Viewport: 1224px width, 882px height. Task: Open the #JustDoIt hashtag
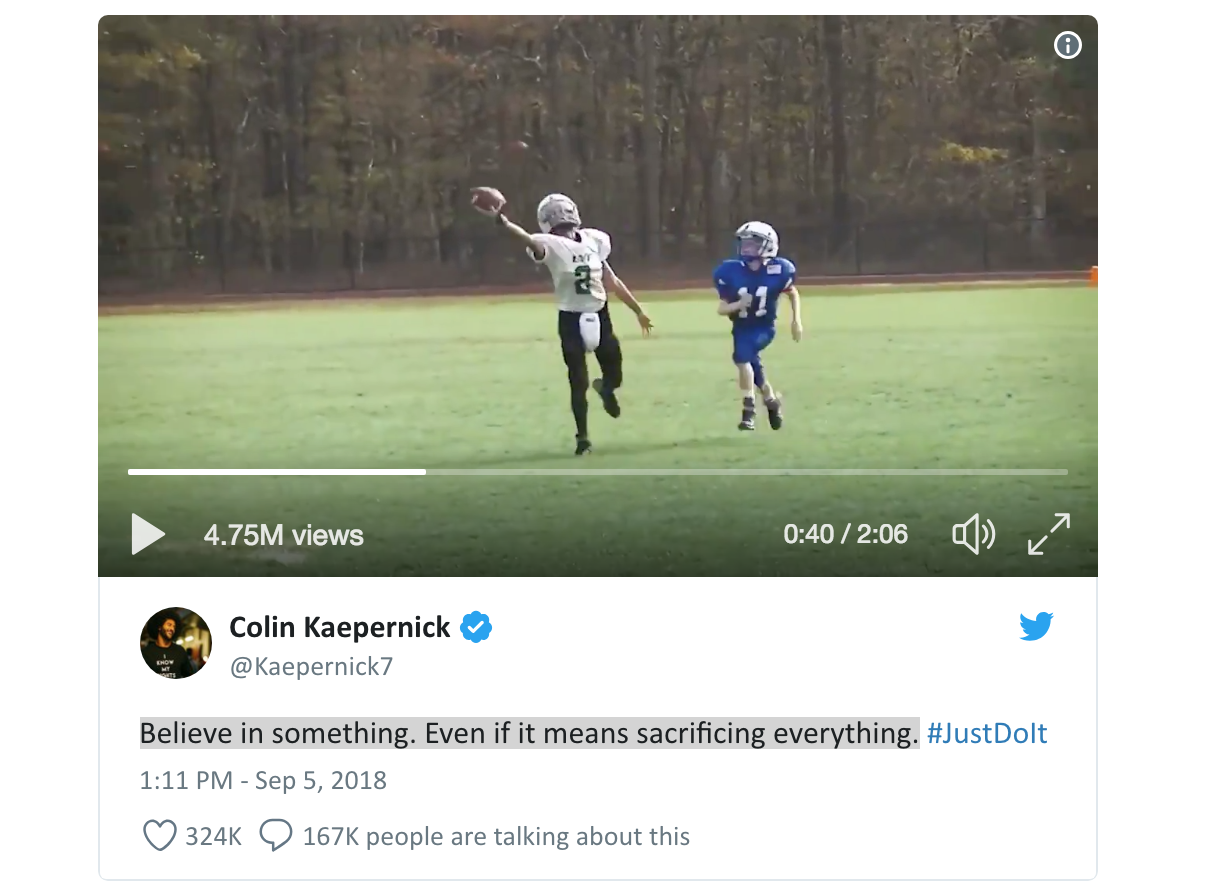point(987,734)
